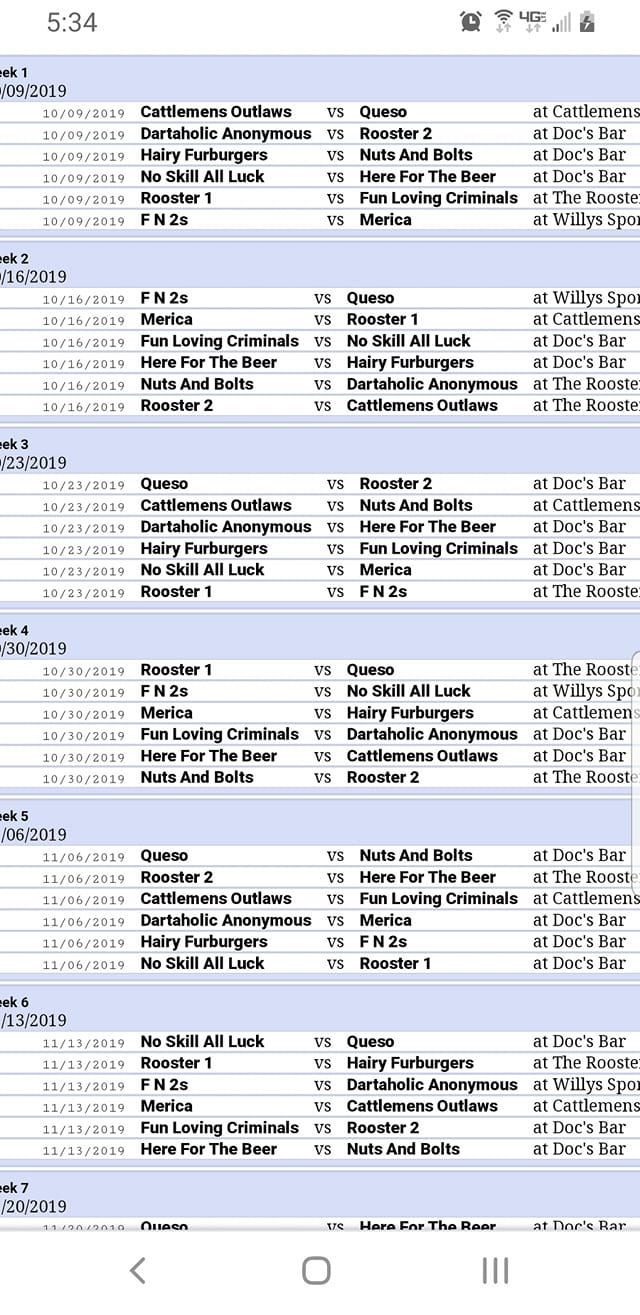Tap the battery icon in status bar
640x1315 pixels.
click(587, 21)
